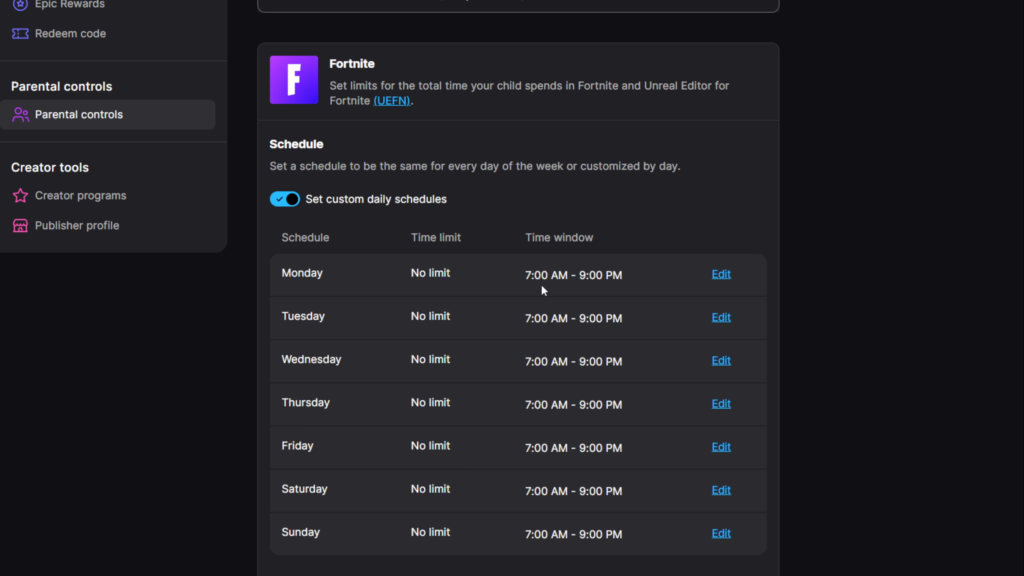The width and height of the screenshot is (1024, 576).
Task: Click the Parental controls people icon
Action: 20,114
